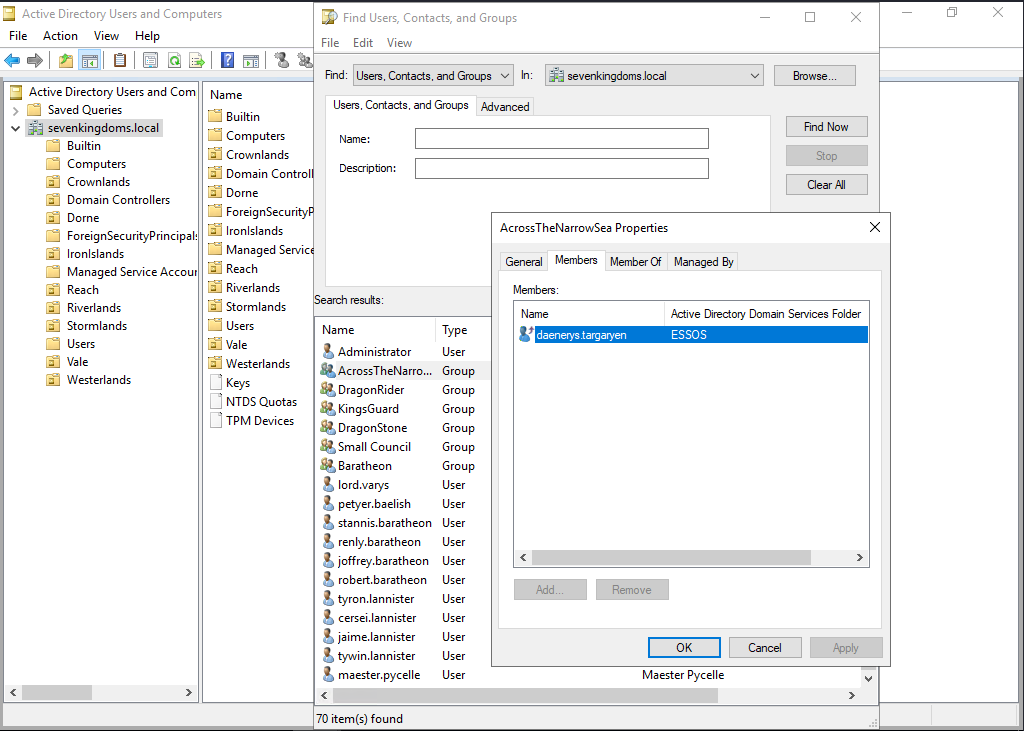This screenshot has width=1024, height=731.
Task: Open the Action menu
Action: tap(60, 36)
